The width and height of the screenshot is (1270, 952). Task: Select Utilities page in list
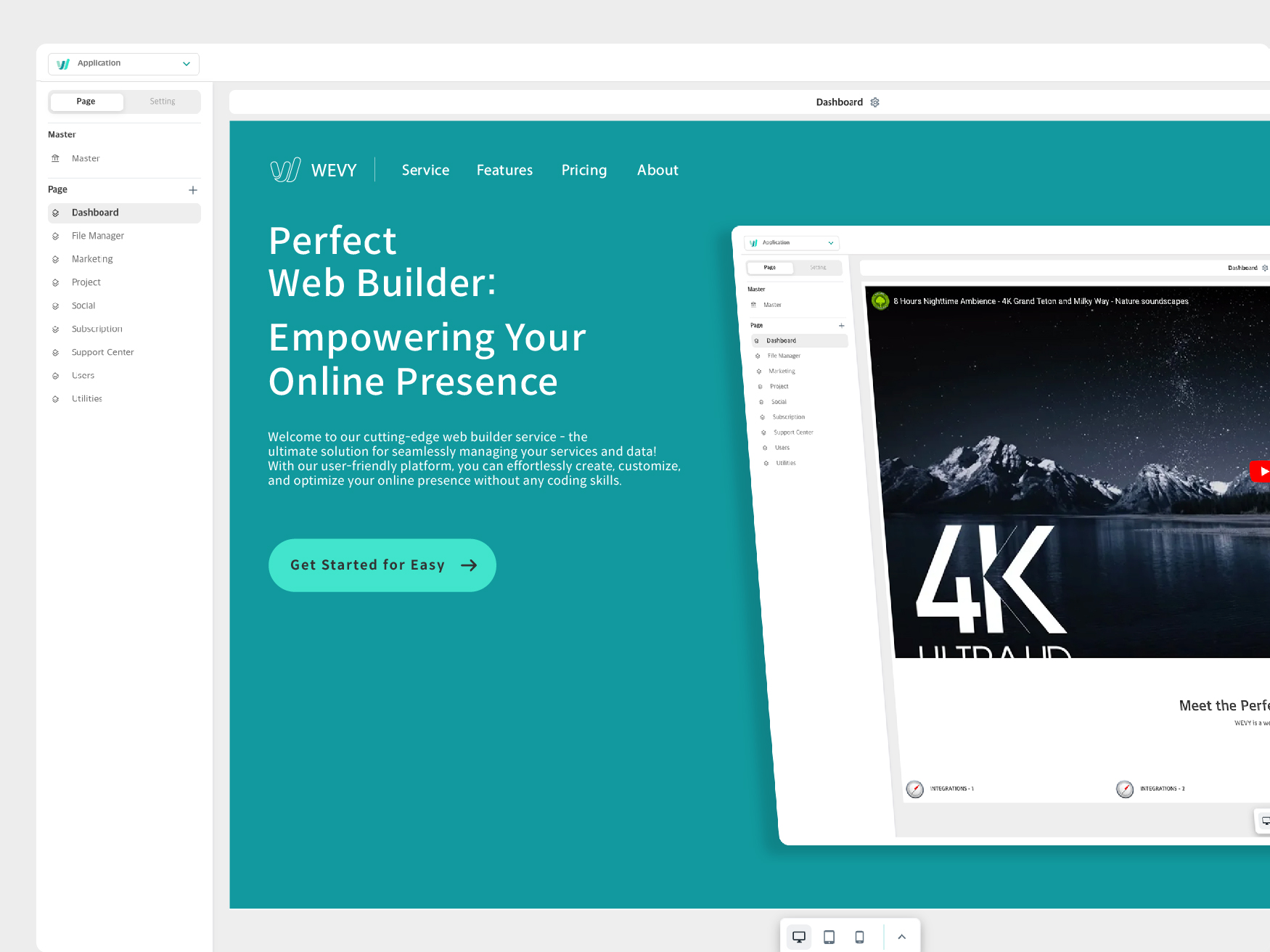click(x=86, y=398)
